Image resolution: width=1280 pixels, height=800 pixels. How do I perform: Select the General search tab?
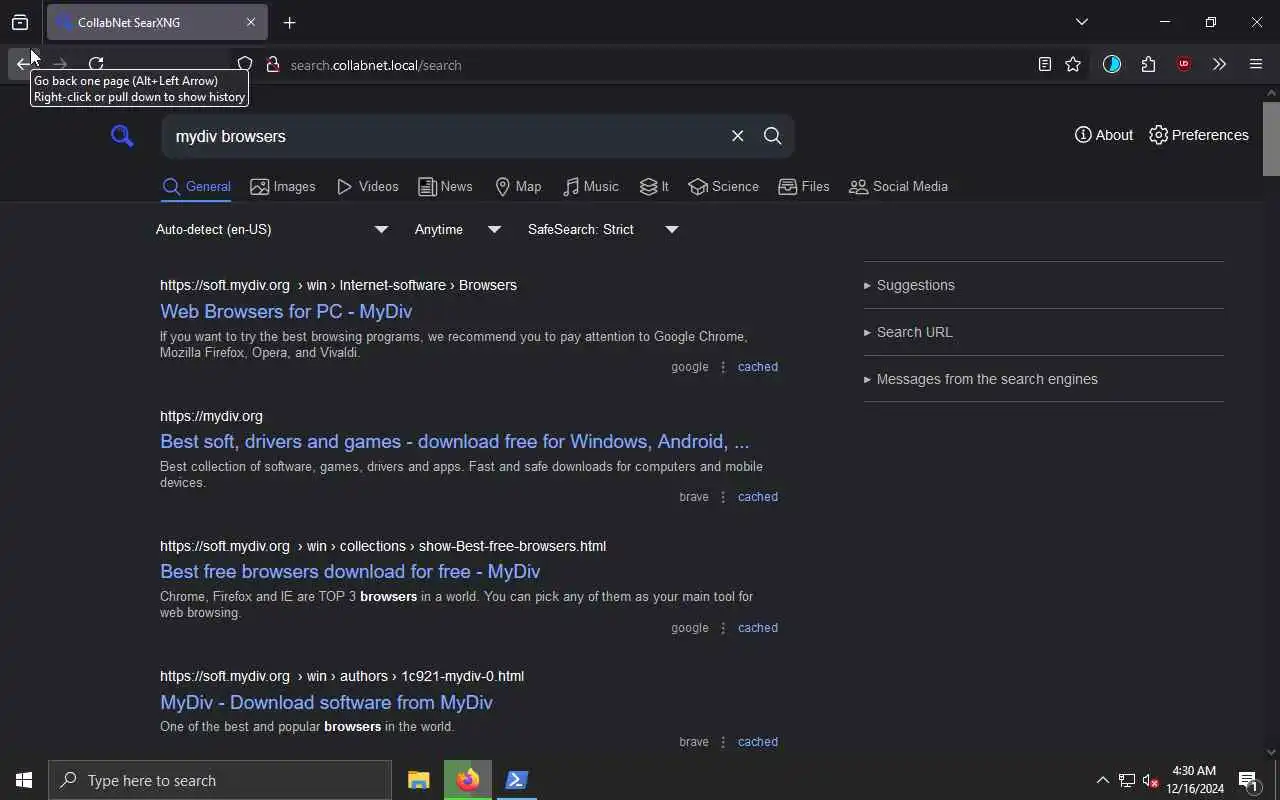click(196, 187)
